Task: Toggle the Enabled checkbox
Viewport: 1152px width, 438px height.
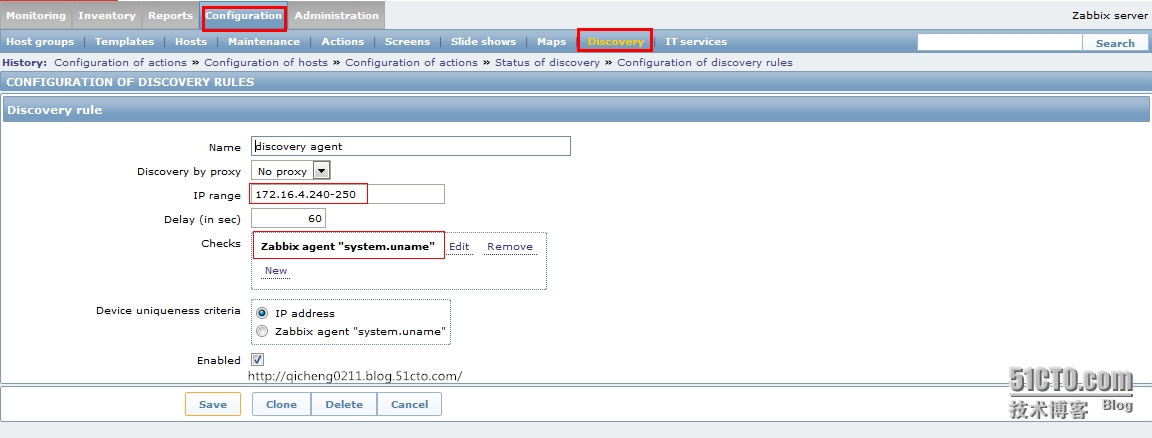Action: tap(257, 359)
